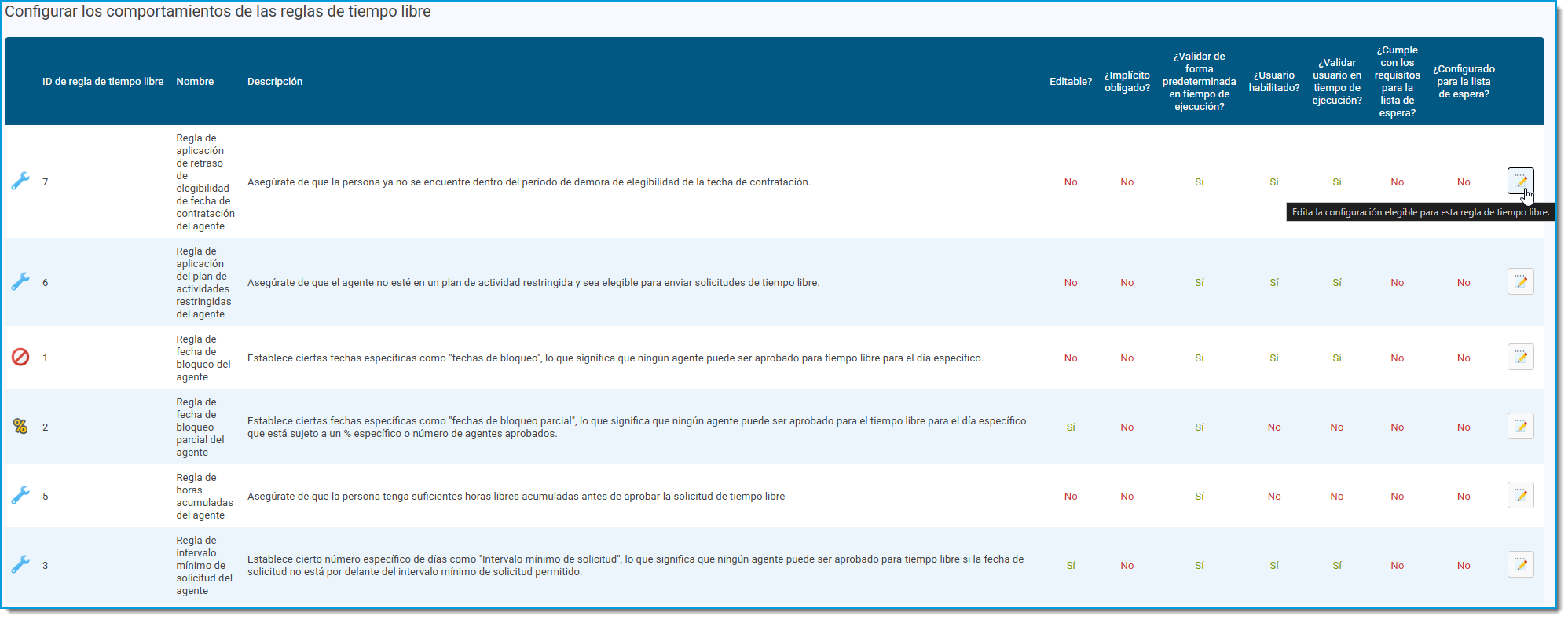The width and height of the screenshot is (1568, 620).
Task: Click ID number 5 cell
Action: click(46, 496)
